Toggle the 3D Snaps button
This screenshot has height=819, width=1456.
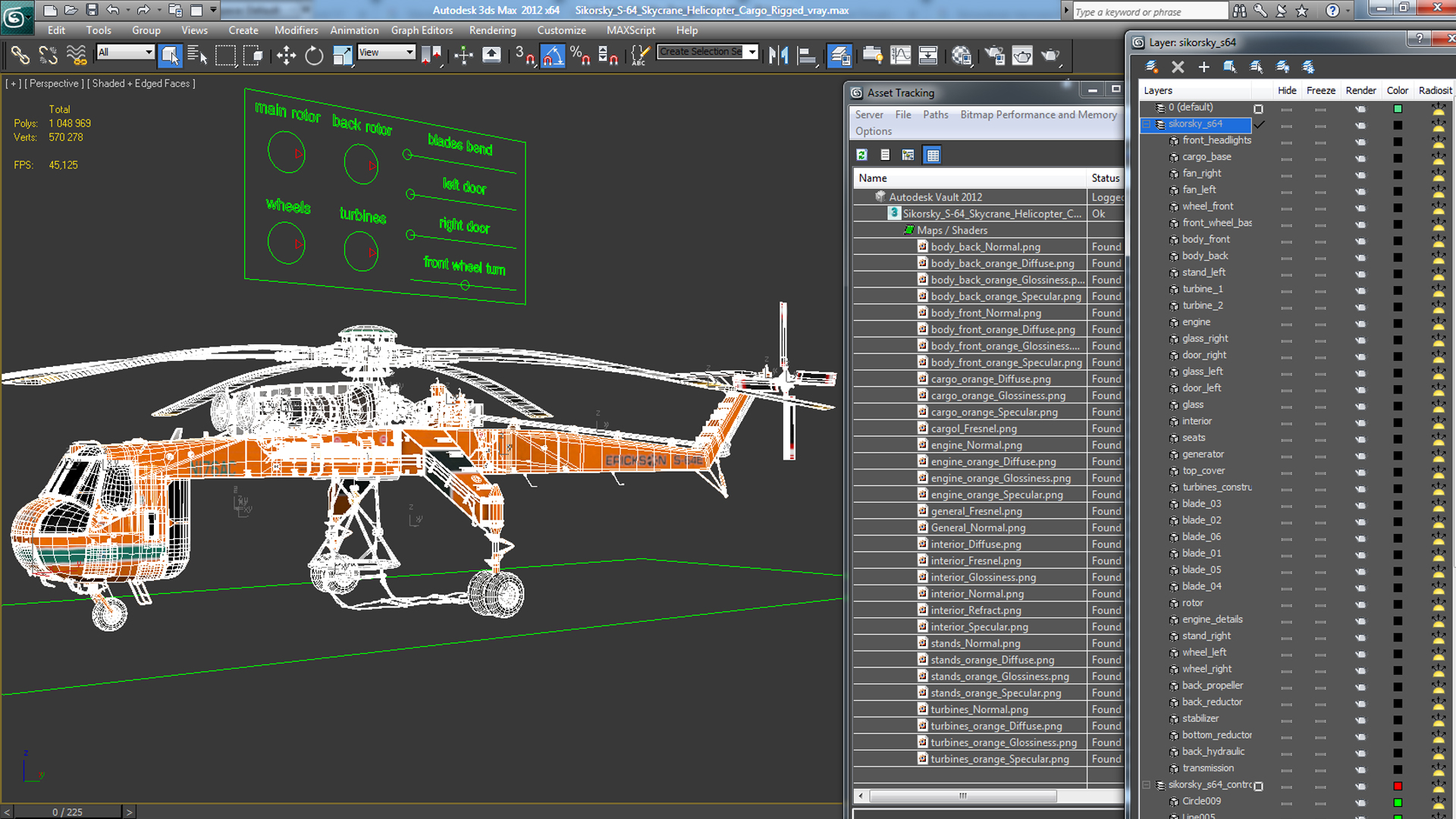[524, 55]
